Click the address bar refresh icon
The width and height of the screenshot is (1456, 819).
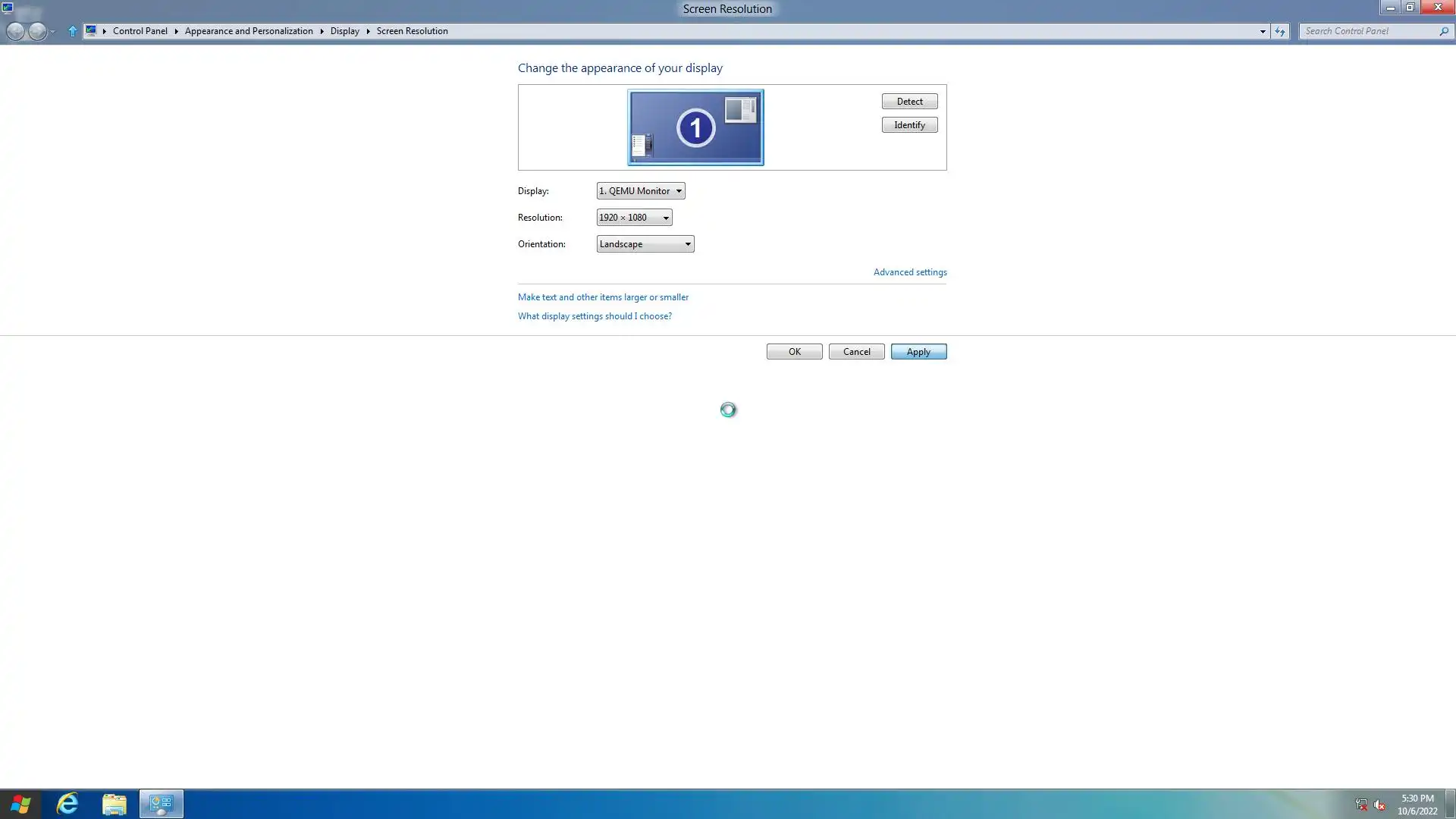(1280, 31)
